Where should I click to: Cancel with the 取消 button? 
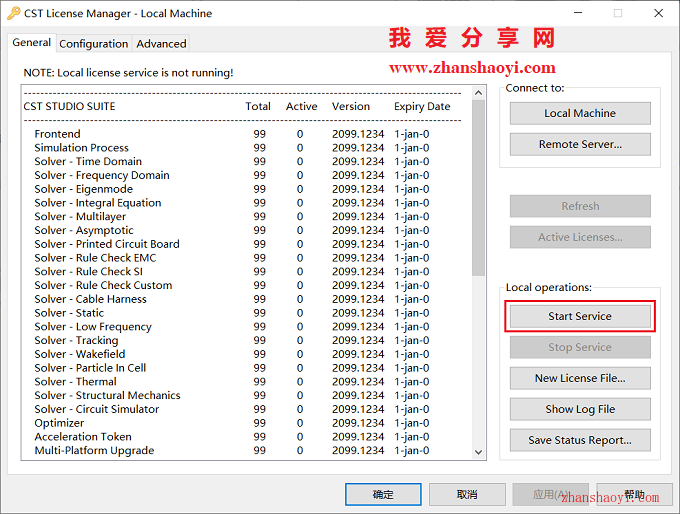[467, 494]
